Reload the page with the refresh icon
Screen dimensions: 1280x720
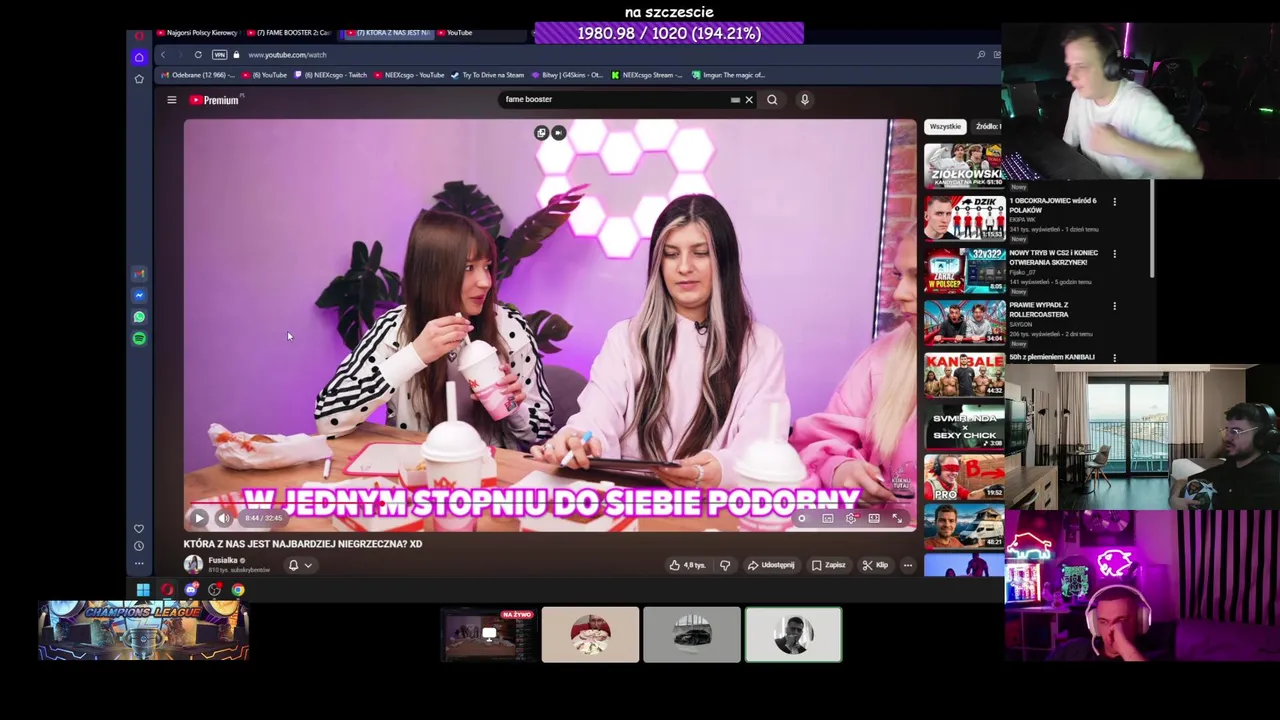[x=198, y=55]
